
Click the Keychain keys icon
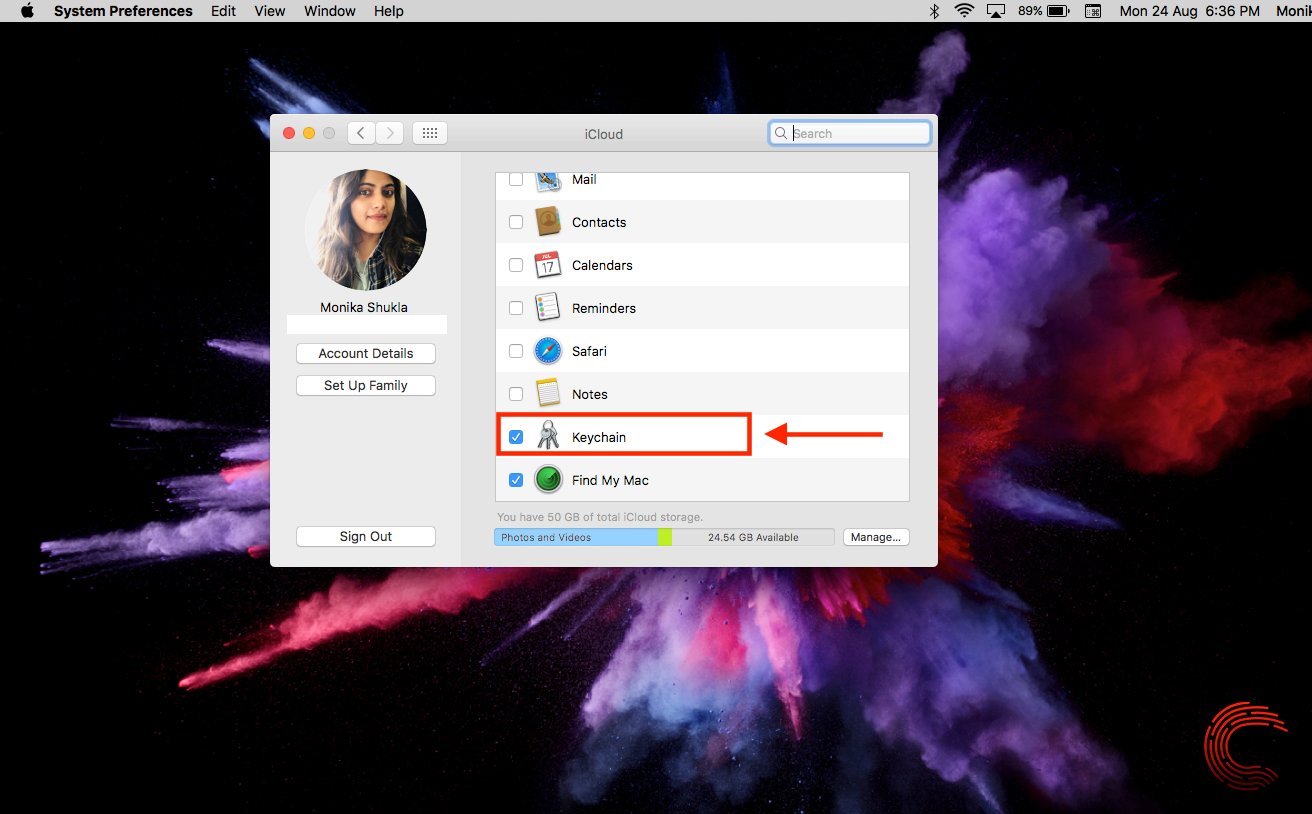[547, 436]
